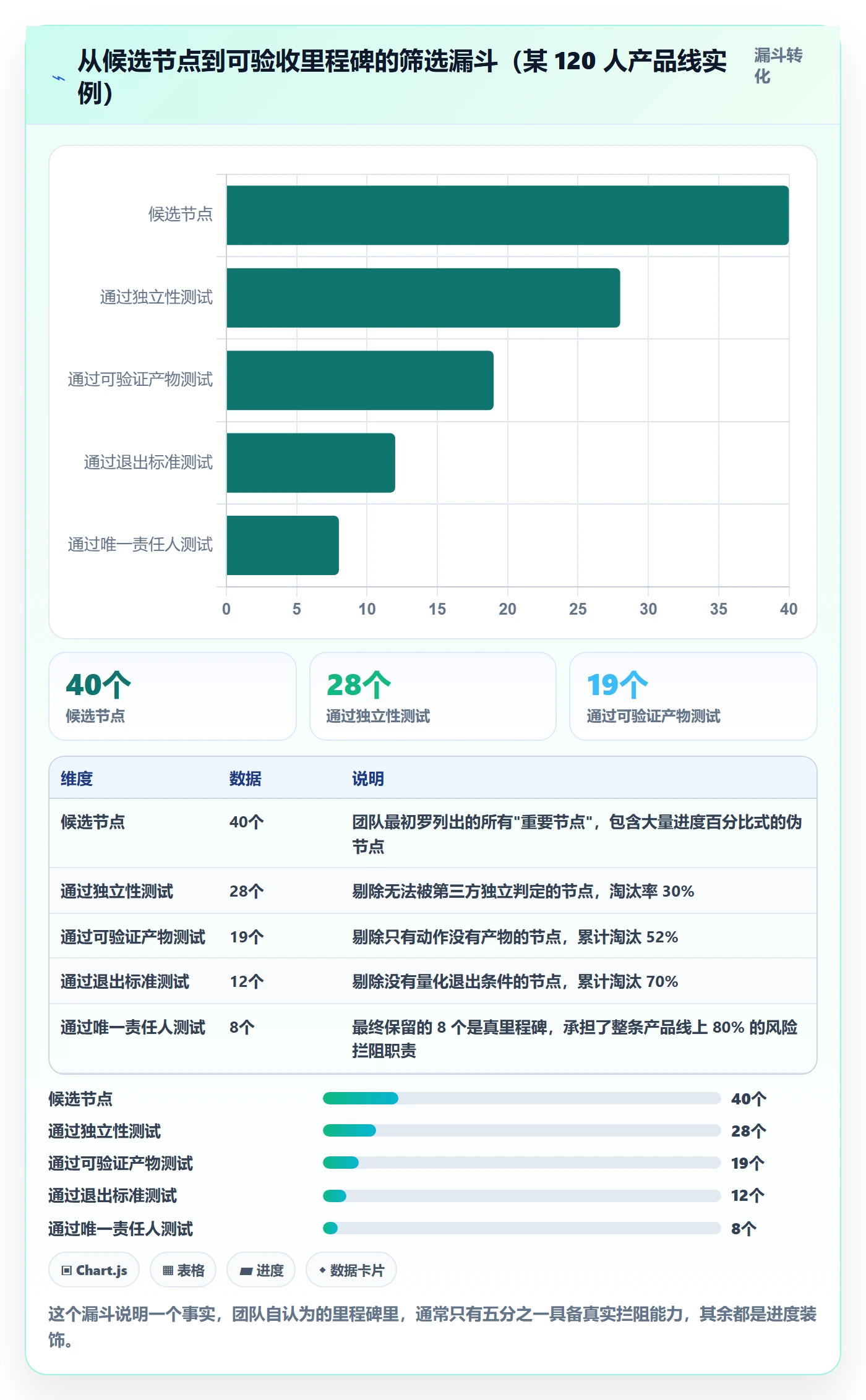Viewport: 866px width, 1400px height.
Task: Click the 40个 progress value label
Action: click(x=748, y=1099)
